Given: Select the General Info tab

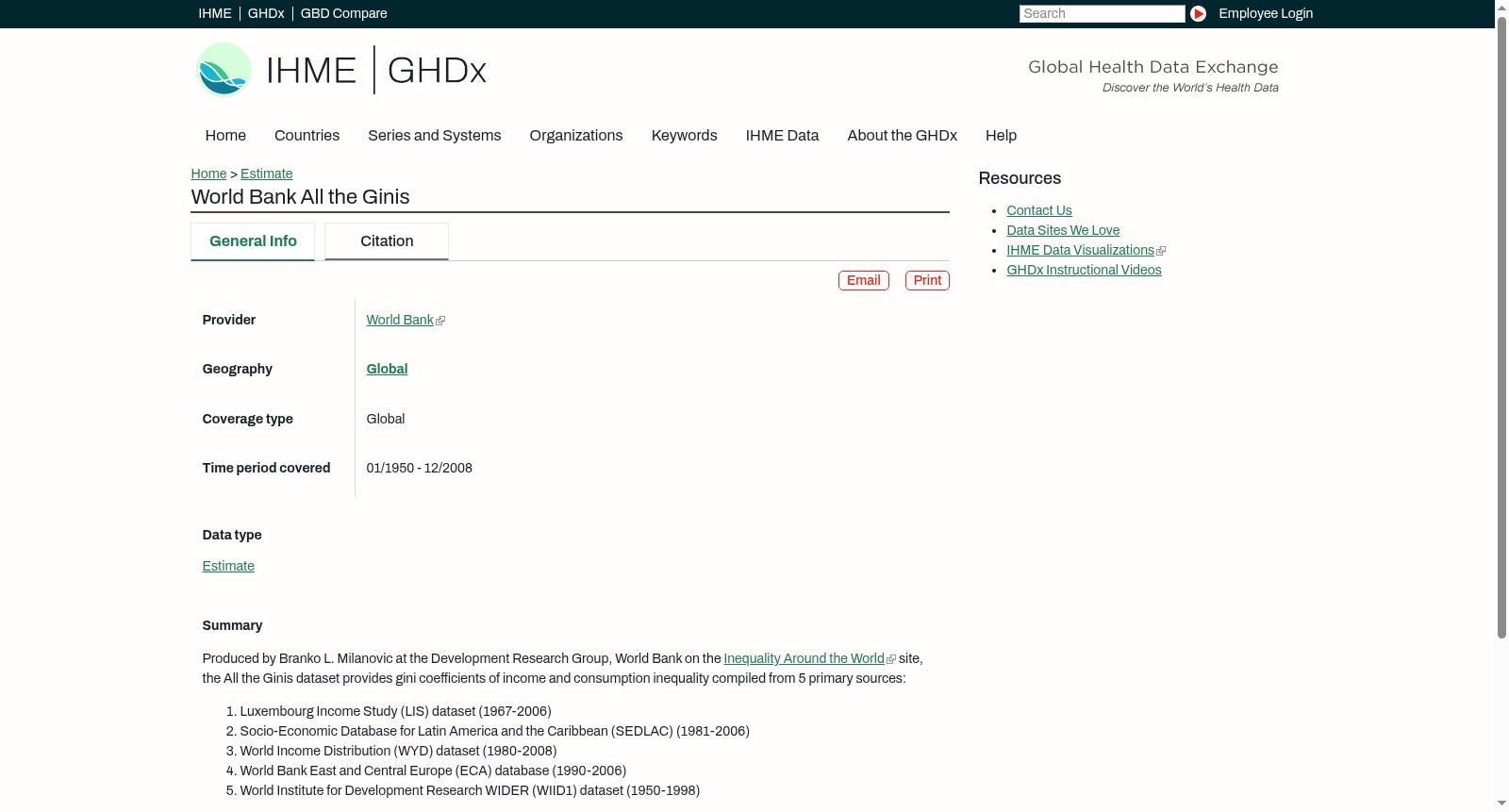Looking at the screenshot, I should click(253, 241).
